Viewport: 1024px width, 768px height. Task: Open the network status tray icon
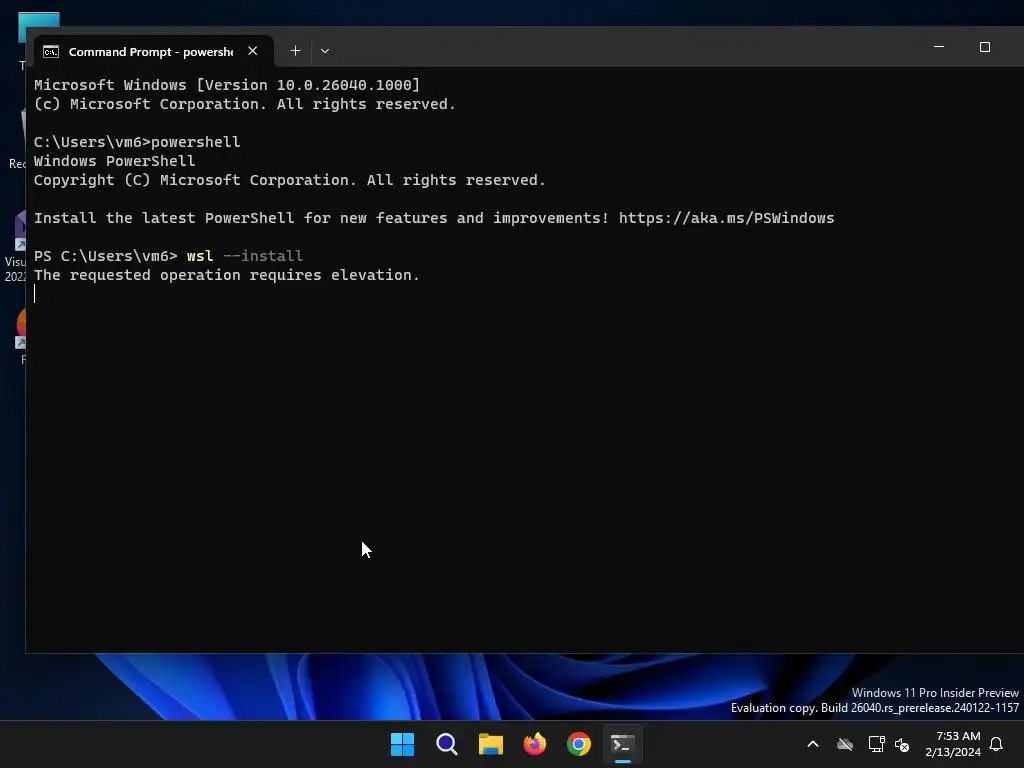[876, 744]
